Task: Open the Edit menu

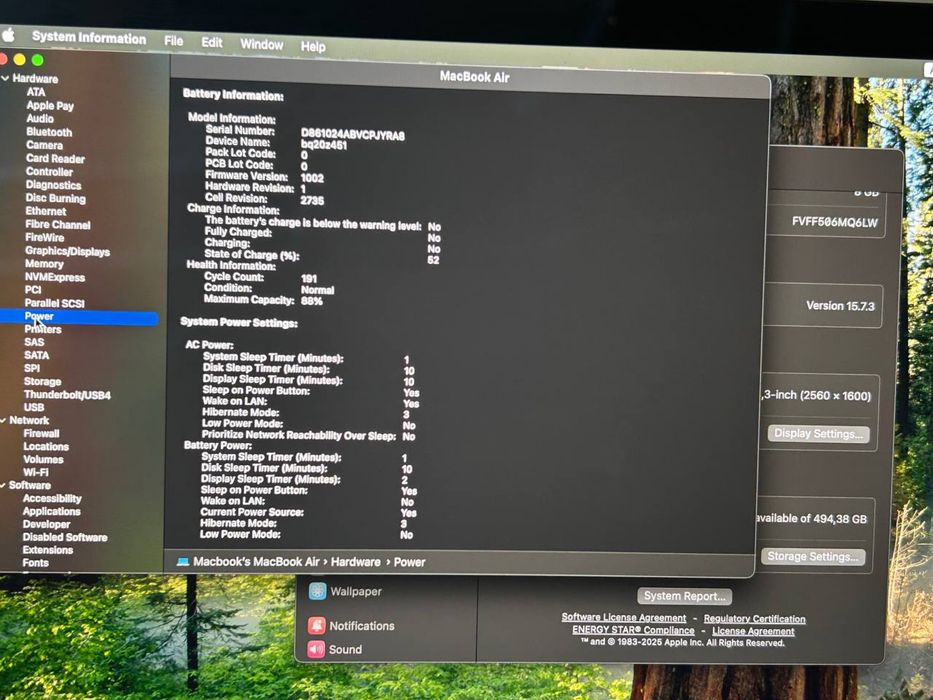Action: pos(211,43)
